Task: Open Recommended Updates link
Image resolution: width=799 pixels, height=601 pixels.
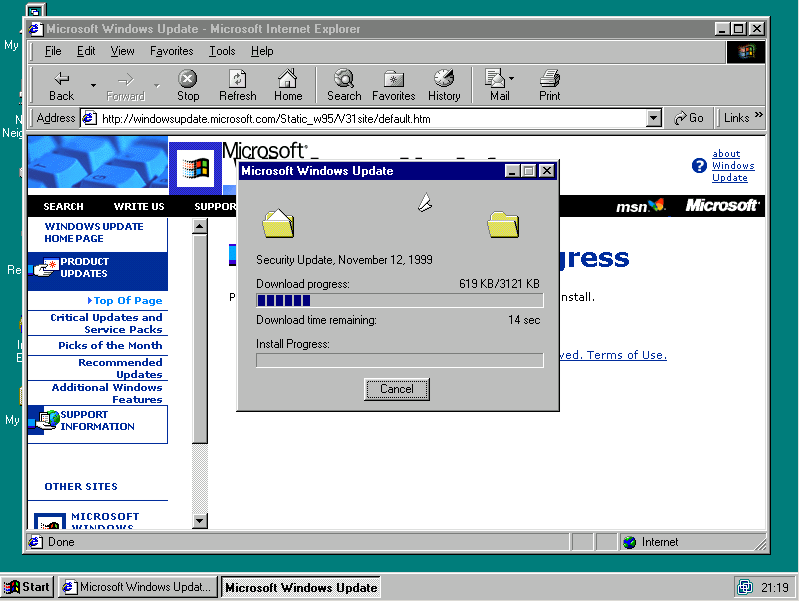Action: coord(120,368)
